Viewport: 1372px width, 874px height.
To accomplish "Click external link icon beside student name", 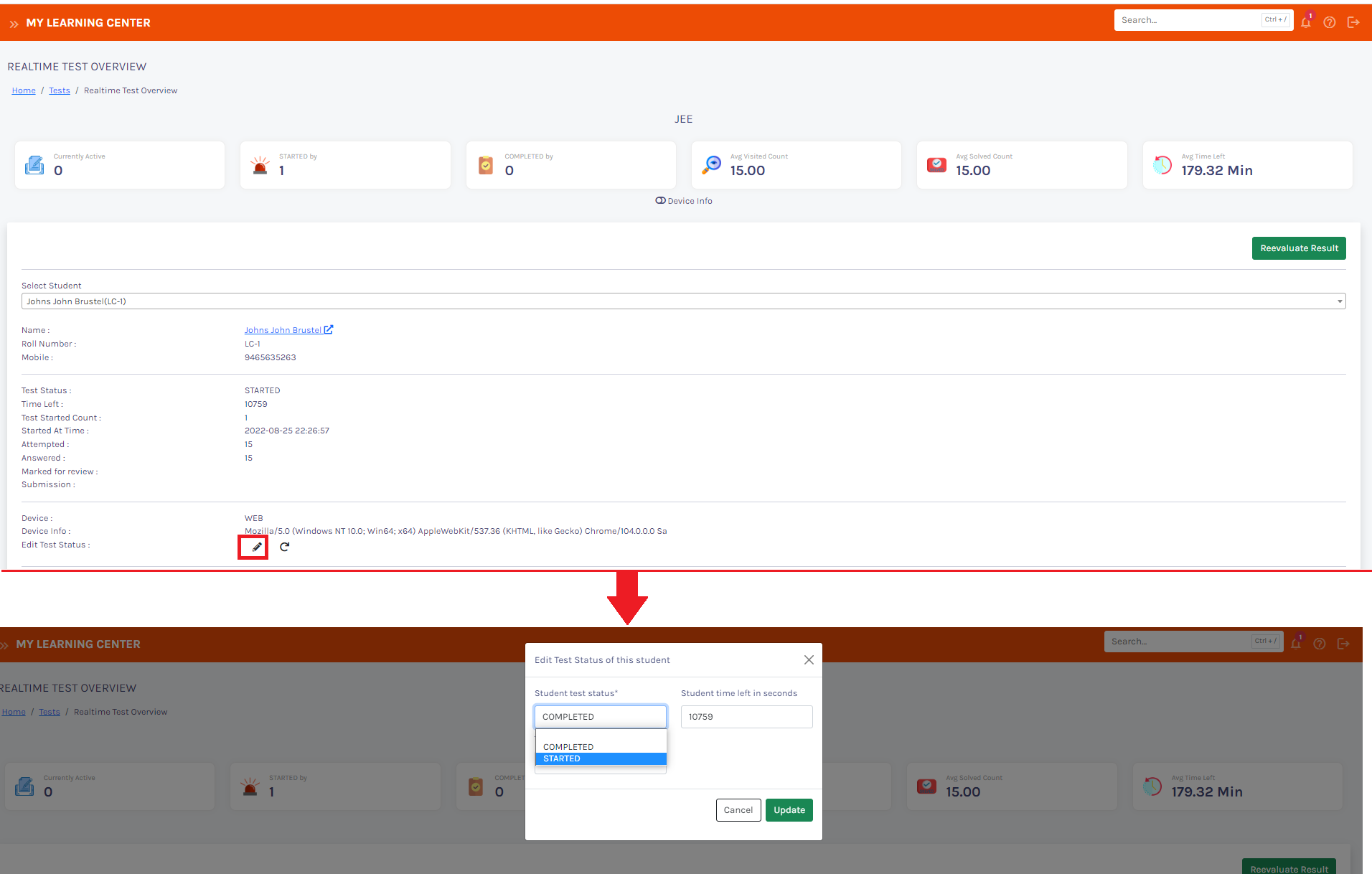I will [329, 330].
